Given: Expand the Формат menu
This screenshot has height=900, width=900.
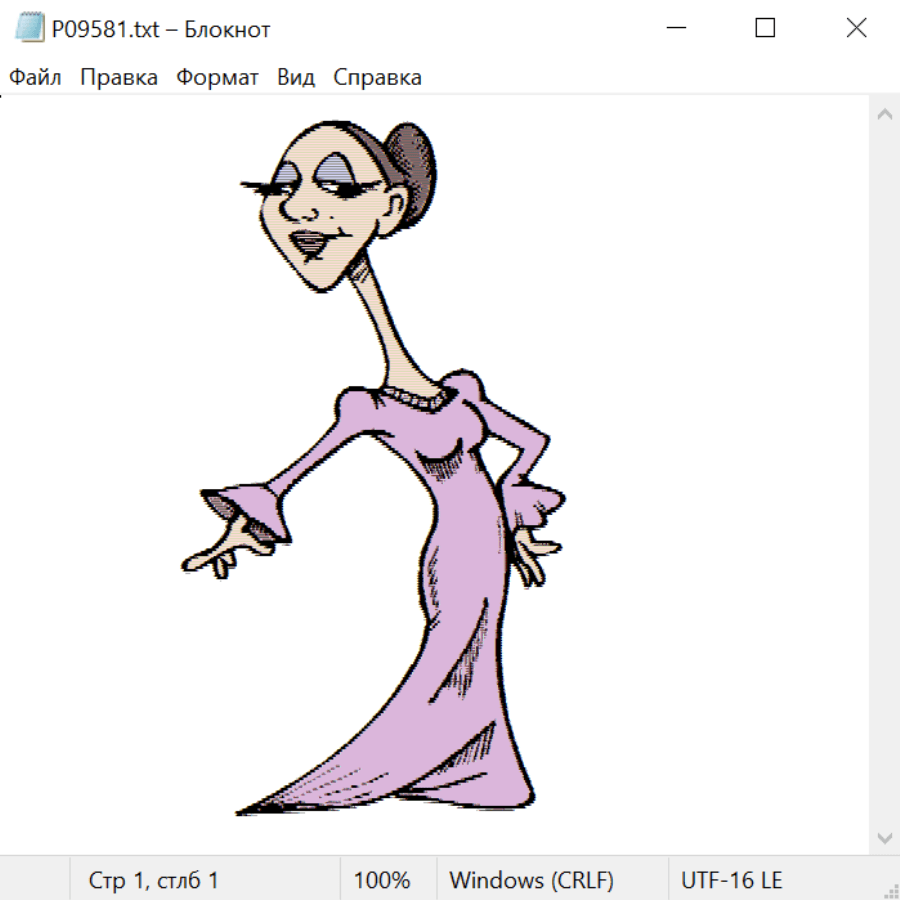Looking at the screenshot, I should 217,78.
